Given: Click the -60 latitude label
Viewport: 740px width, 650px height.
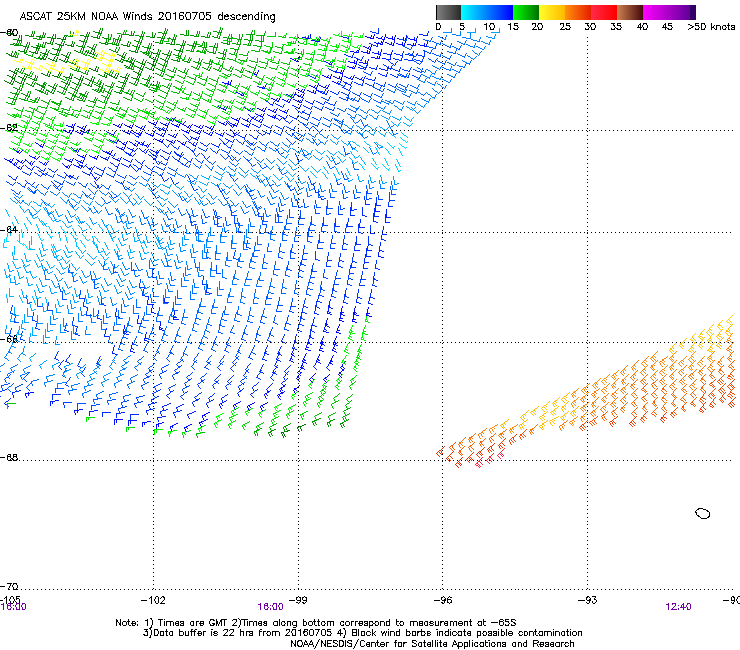Looking at the screenshot, I should pyautogui.click(x=9, y=33).
